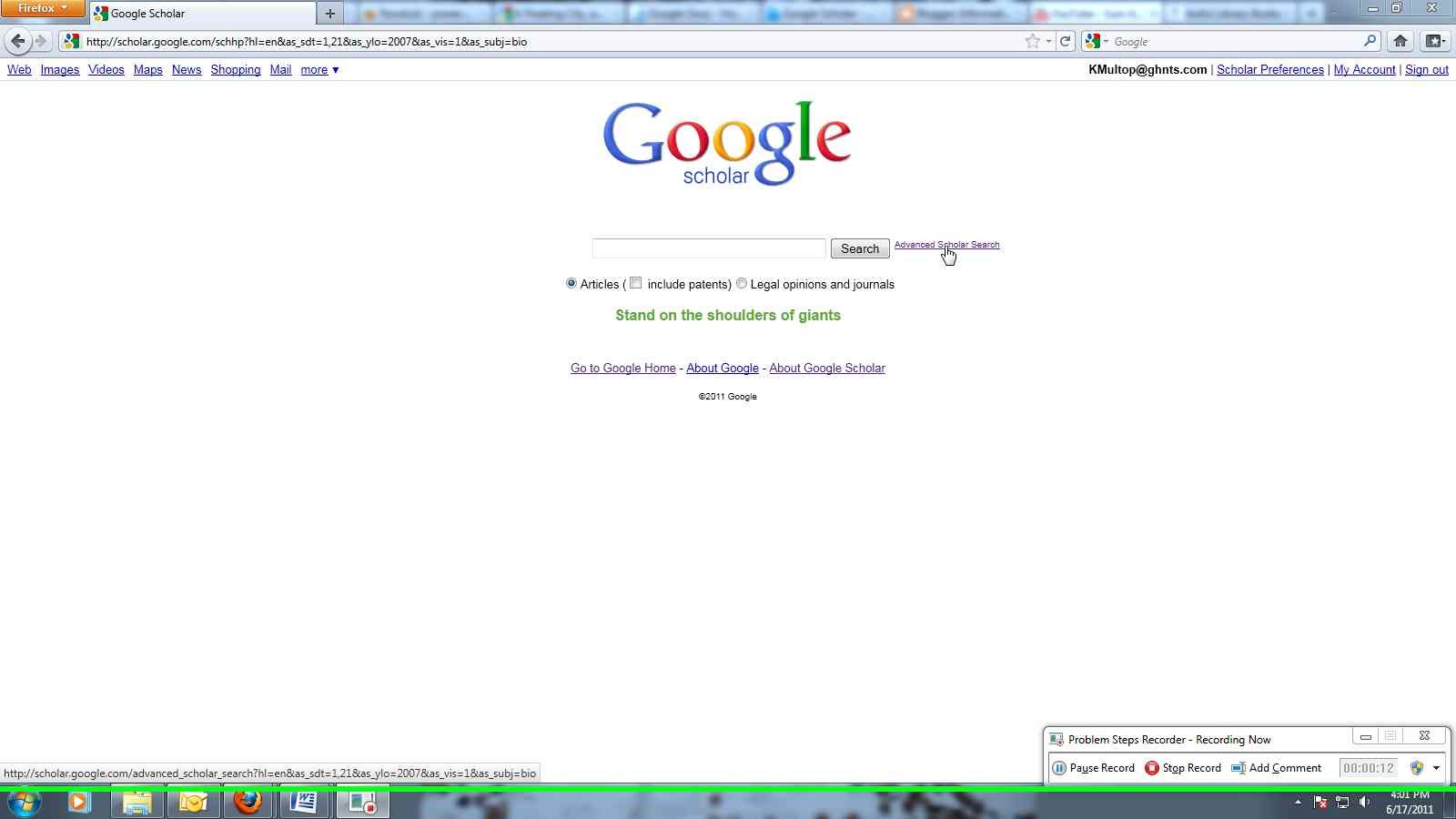Viewport: 1456px width, 819px height.
Task: Focus the Scholar search text box
Action: click(x=708, y=248)
